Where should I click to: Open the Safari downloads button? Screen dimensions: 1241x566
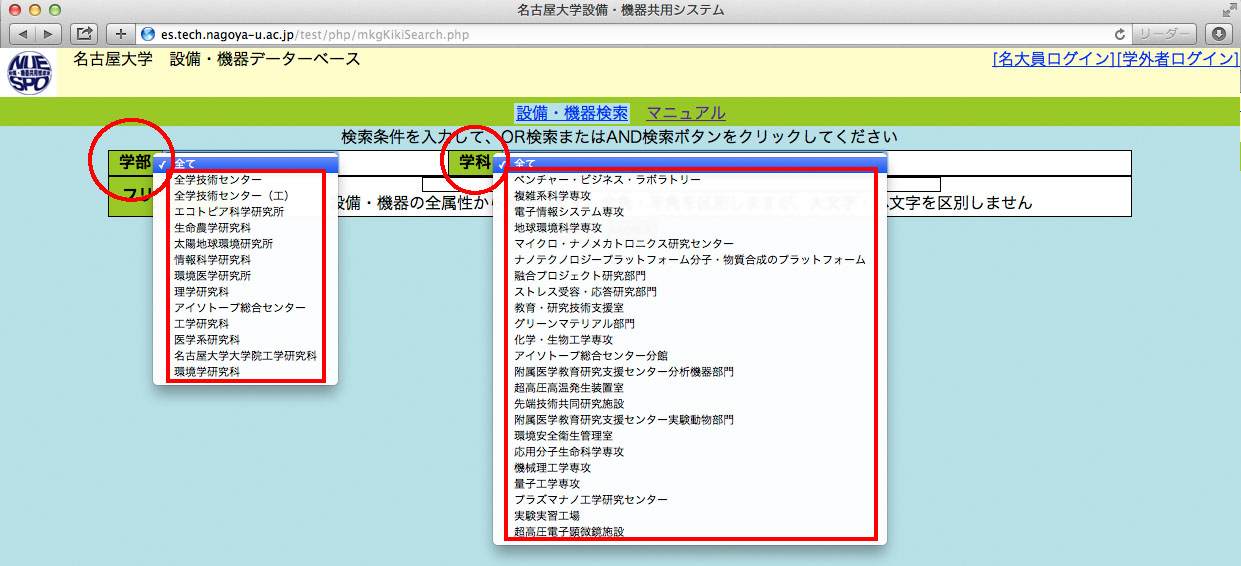coord(1221,34)
